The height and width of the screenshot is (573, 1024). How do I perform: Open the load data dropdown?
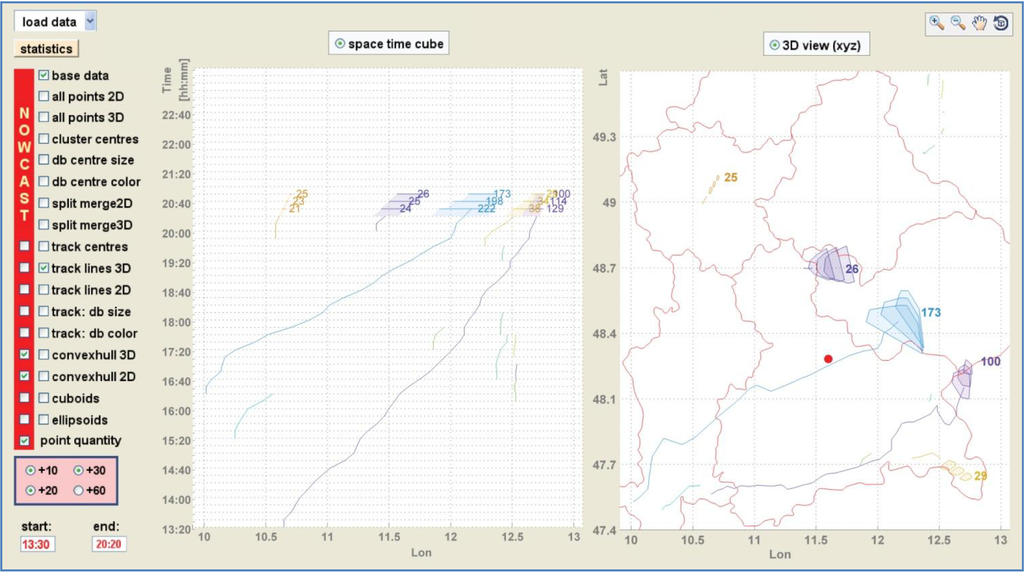56,22
